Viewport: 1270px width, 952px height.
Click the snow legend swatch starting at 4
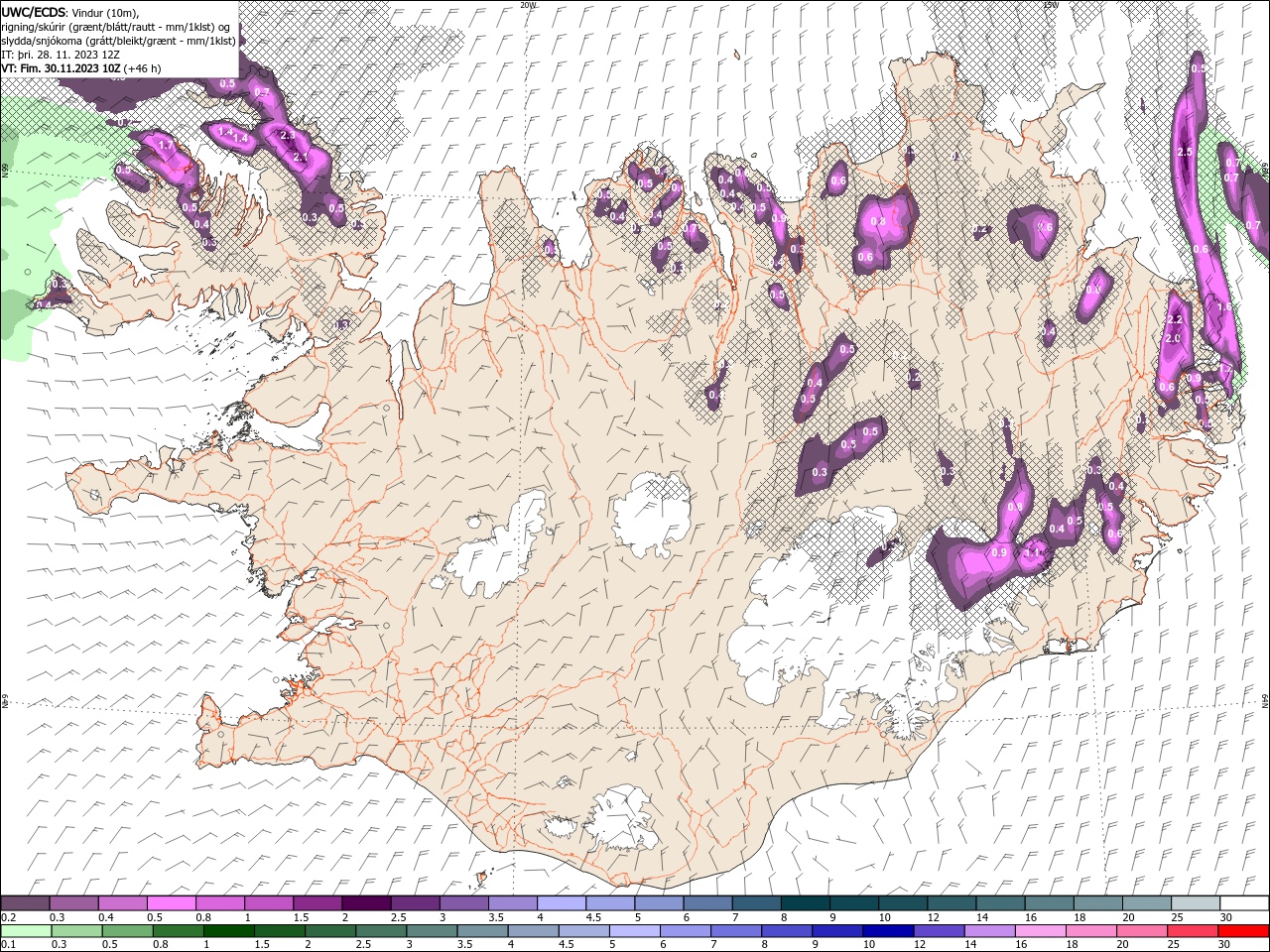tap(561, 903)
